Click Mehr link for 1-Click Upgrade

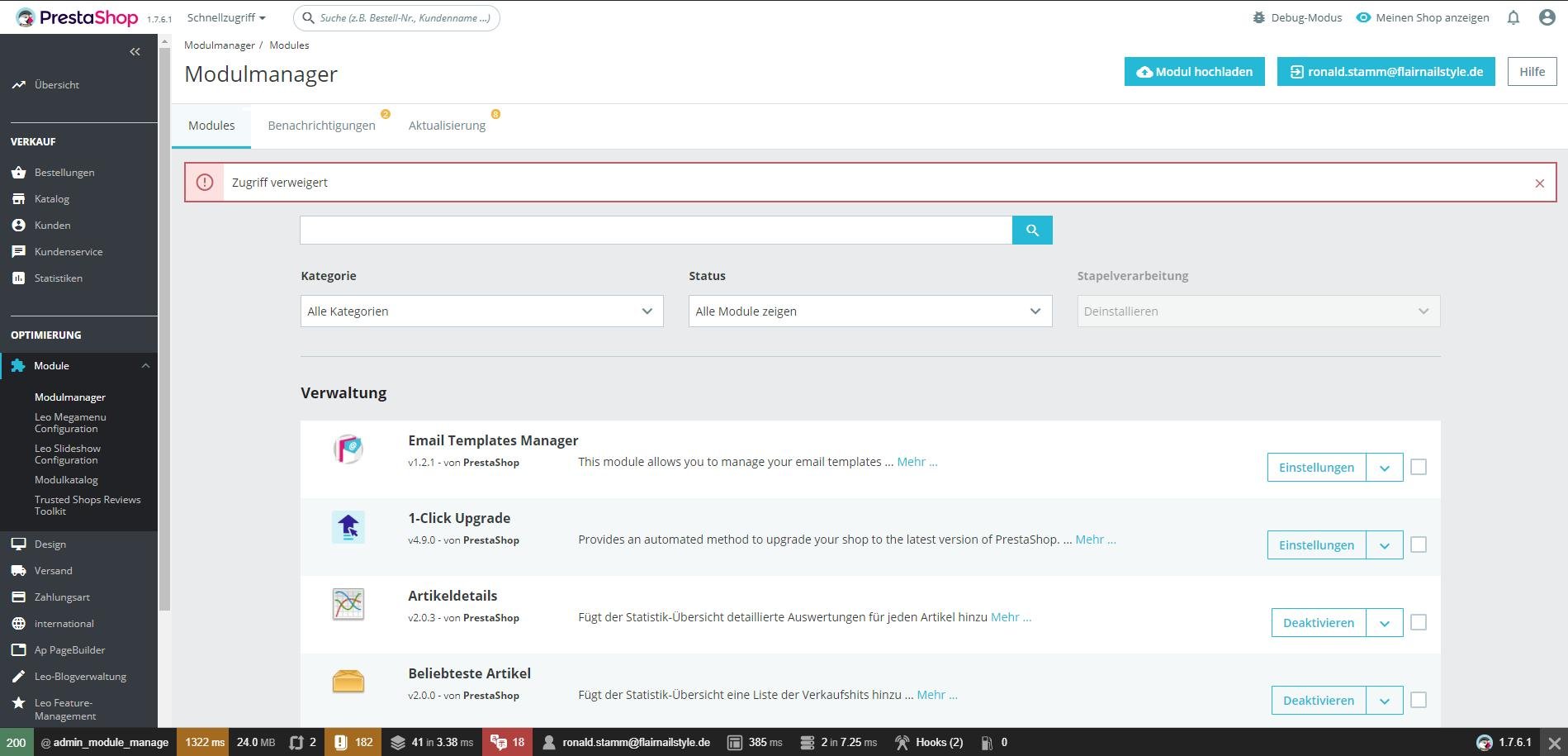click(x=1096, y=540)
